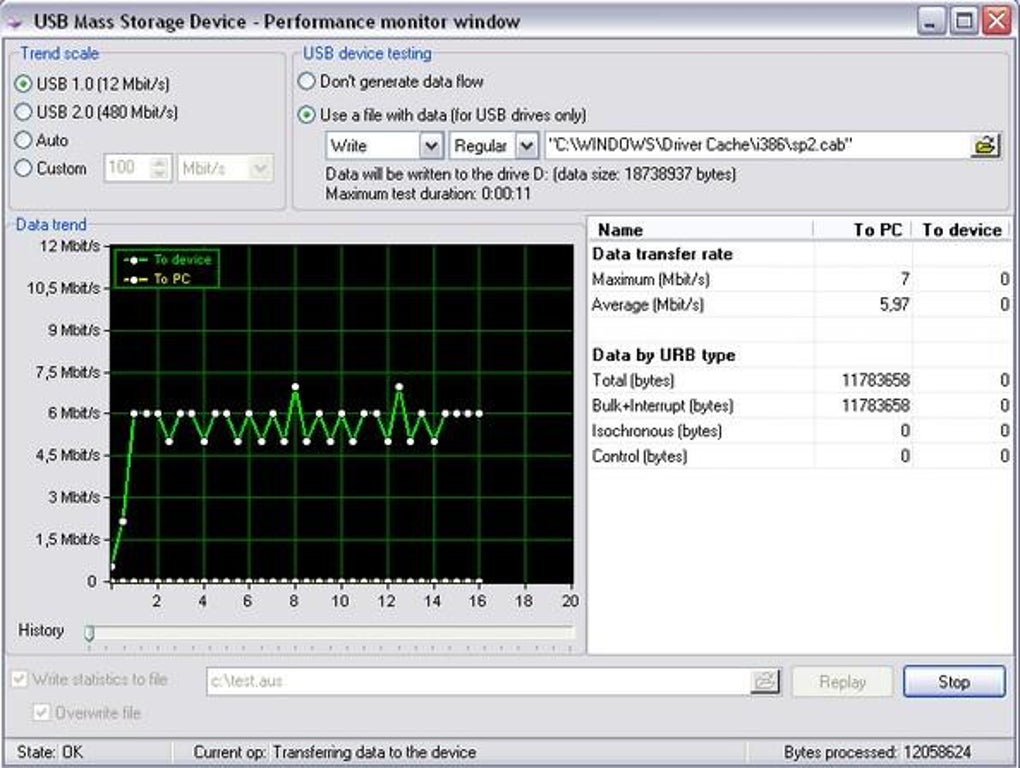The height and width of the screenshot is (768, 1020).
Task: Click the State: OK status entry
Action: [50, 752]
